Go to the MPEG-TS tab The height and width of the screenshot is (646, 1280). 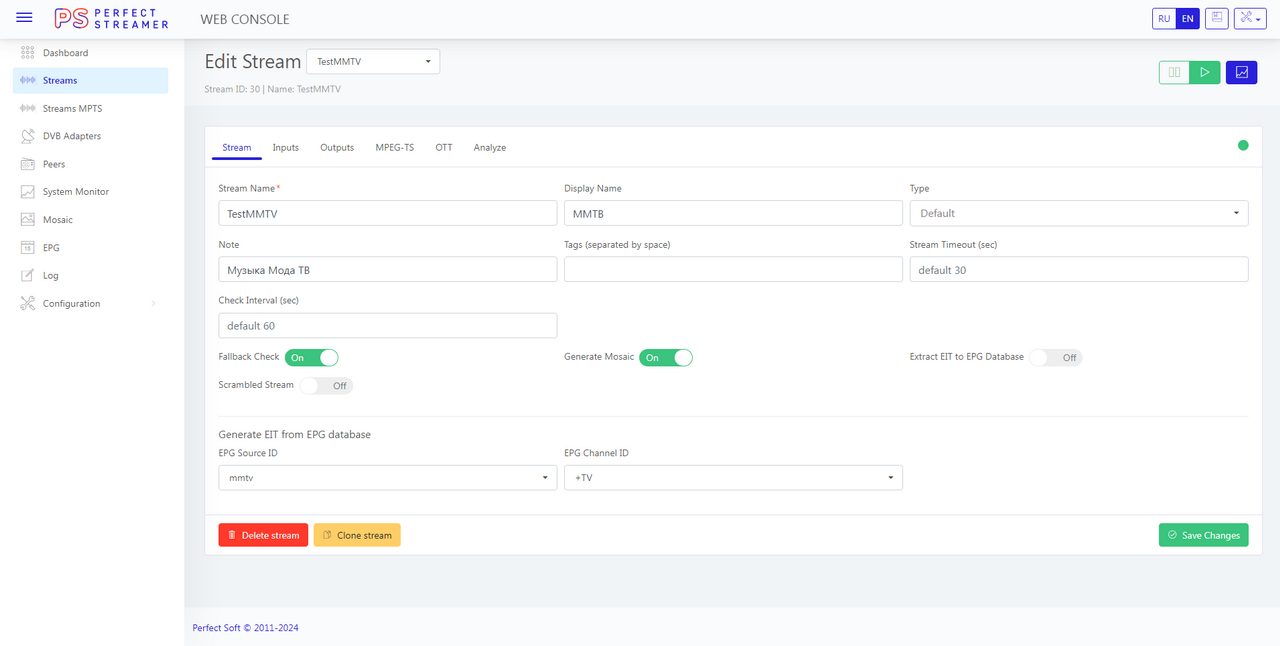click(394, 148)
